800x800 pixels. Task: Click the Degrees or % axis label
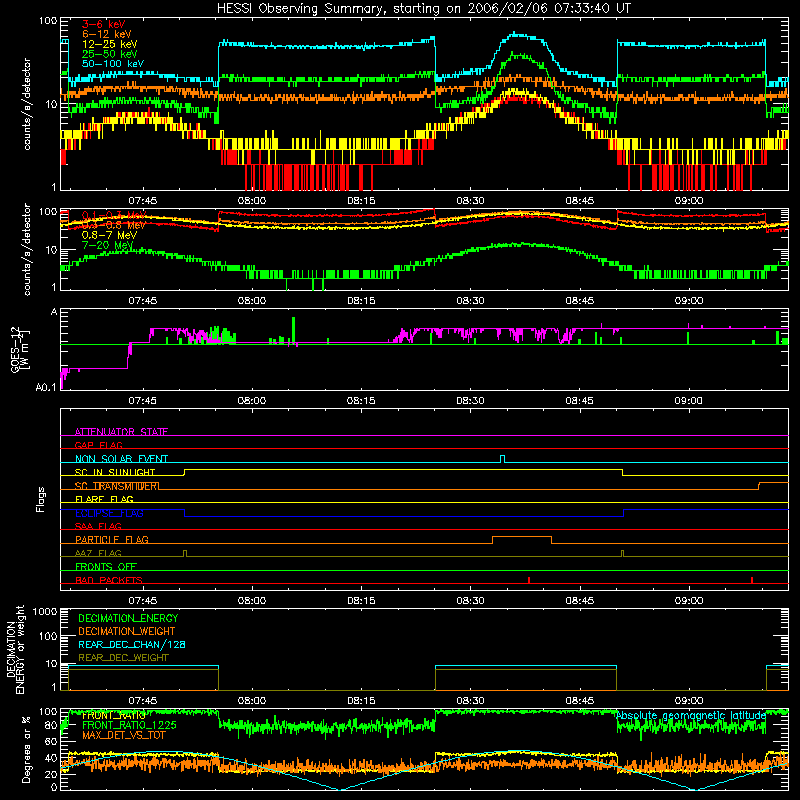tap(26, 749)
